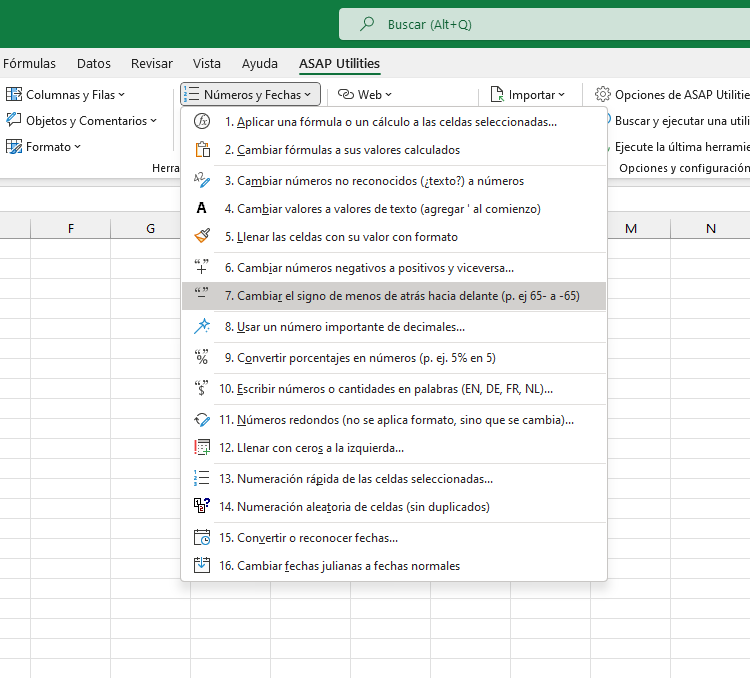Choose 'Cambiar números no reconocidos a números'
The height and width of the screenshot is (678, 750).
[x=394, y=180]
